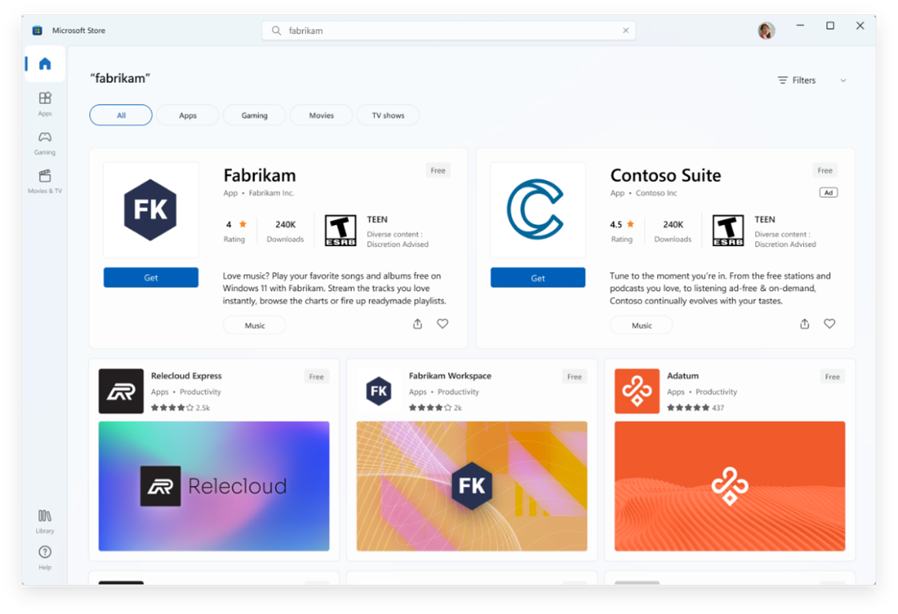Open the Home section in sidebar
This screenshot has height=614, width=898.
click(45, 64)
